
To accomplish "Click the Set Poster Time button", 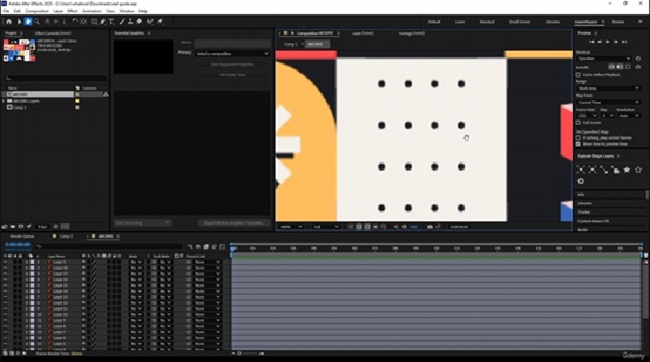I will point(232,75).
